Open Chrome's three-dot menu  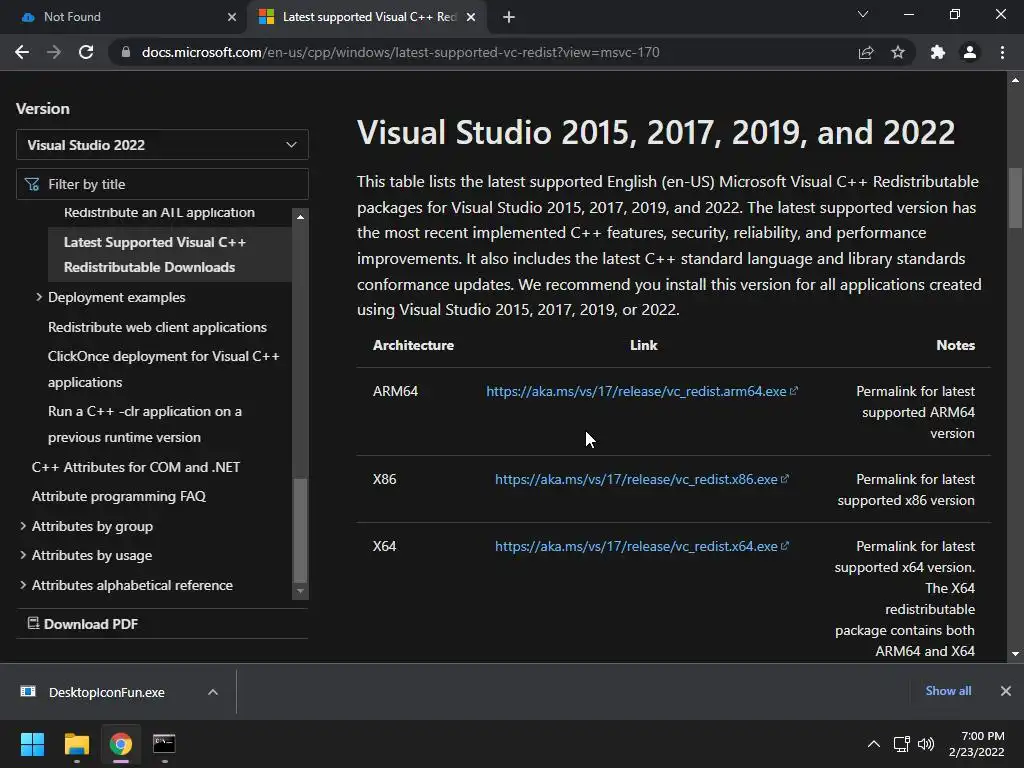pyautogui.click(x=1002, y=52)
